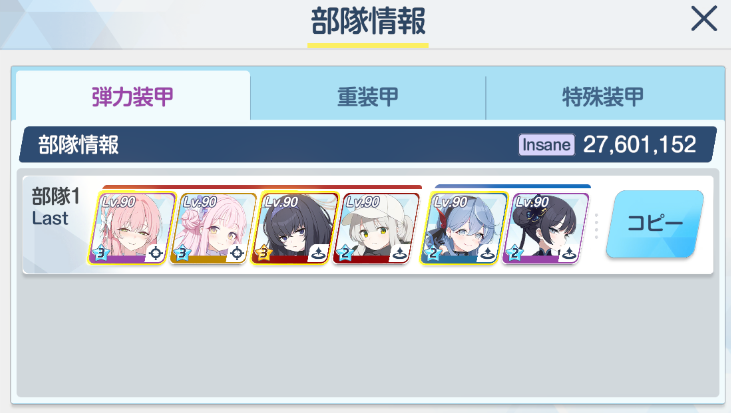Click the Insane difficulty badge
This screenshot has height=413, width=731.
(x=547, y=145)
